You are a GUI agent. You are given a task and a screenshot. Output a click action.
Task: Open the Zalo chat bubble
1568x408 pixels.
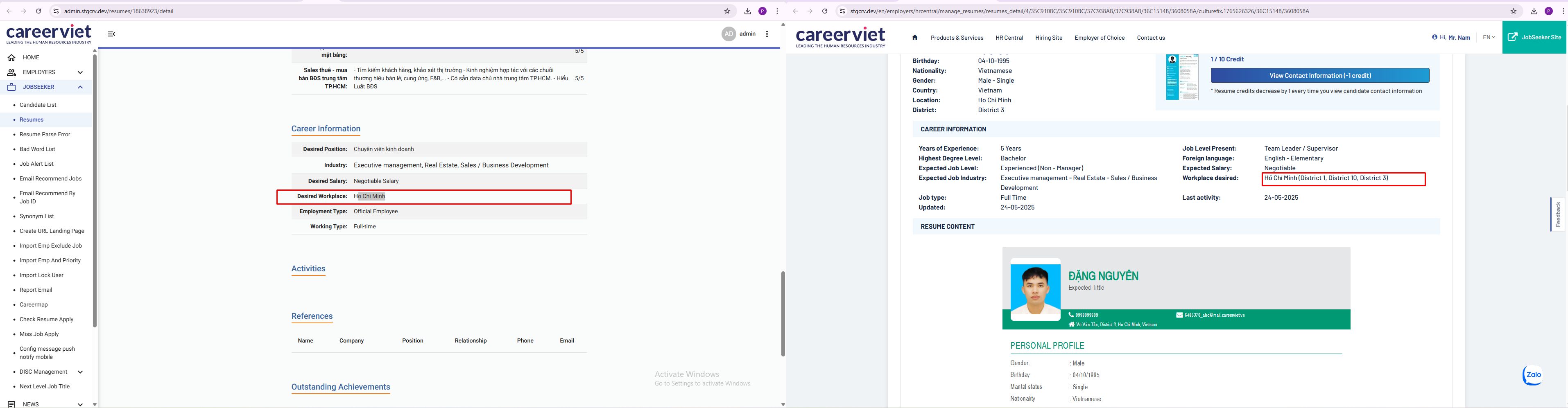click(x=1533, y=374)
